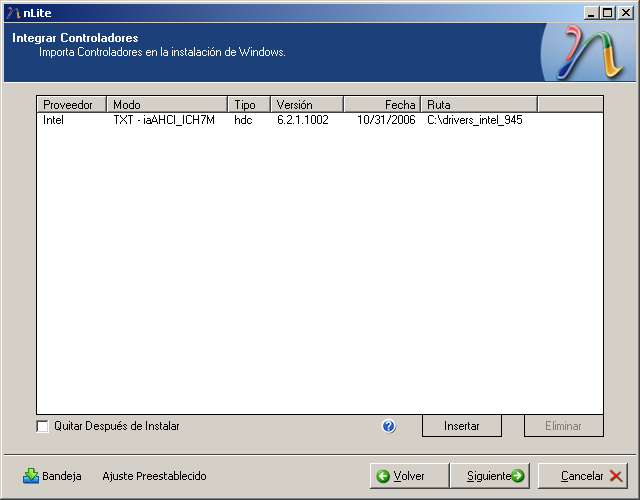
Task: Sort by the Versión column header
Action: (306, 104)
